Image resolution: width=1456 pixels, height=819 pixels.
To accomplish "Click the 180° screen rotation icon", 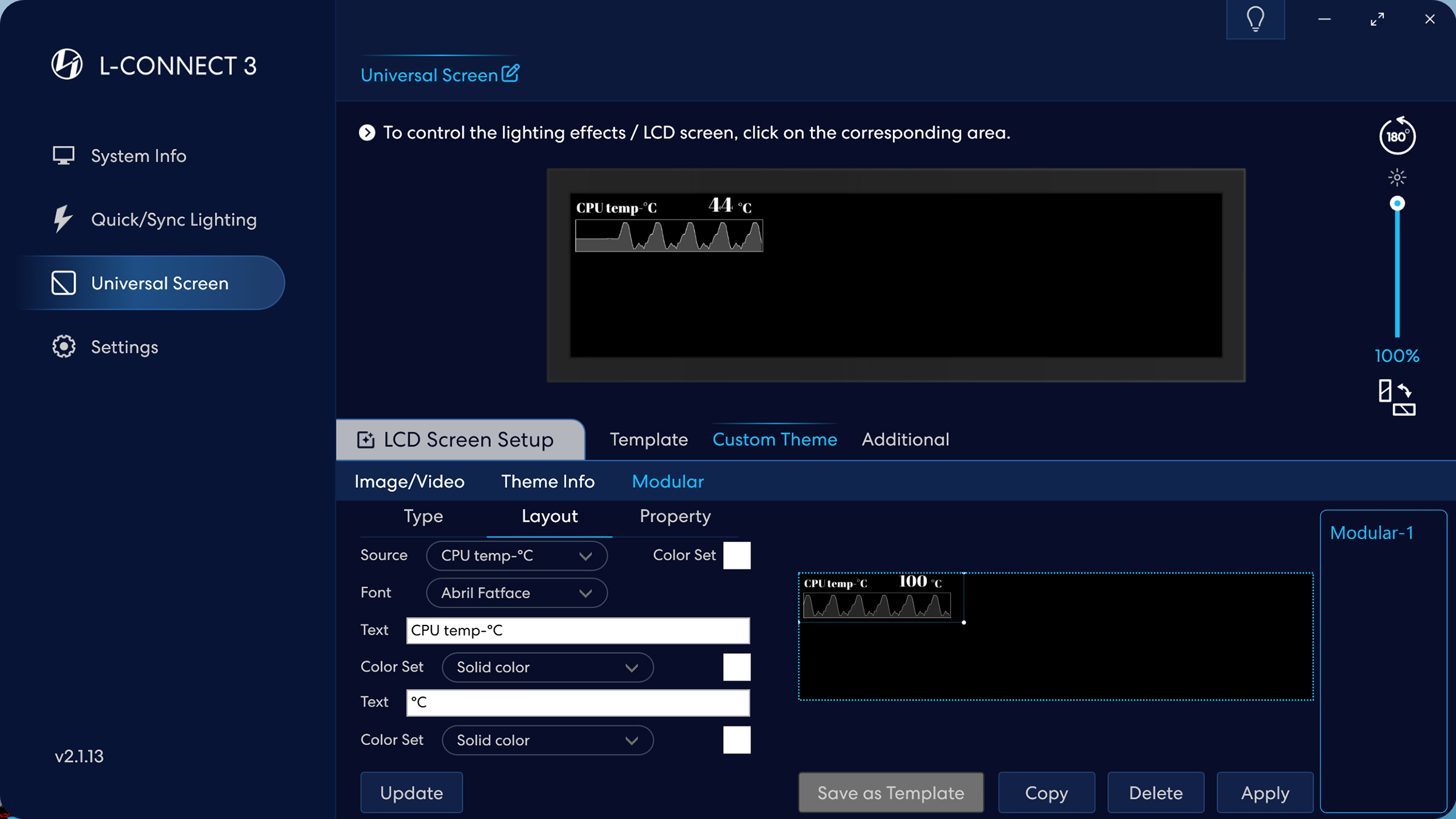I will (1397, 136).
